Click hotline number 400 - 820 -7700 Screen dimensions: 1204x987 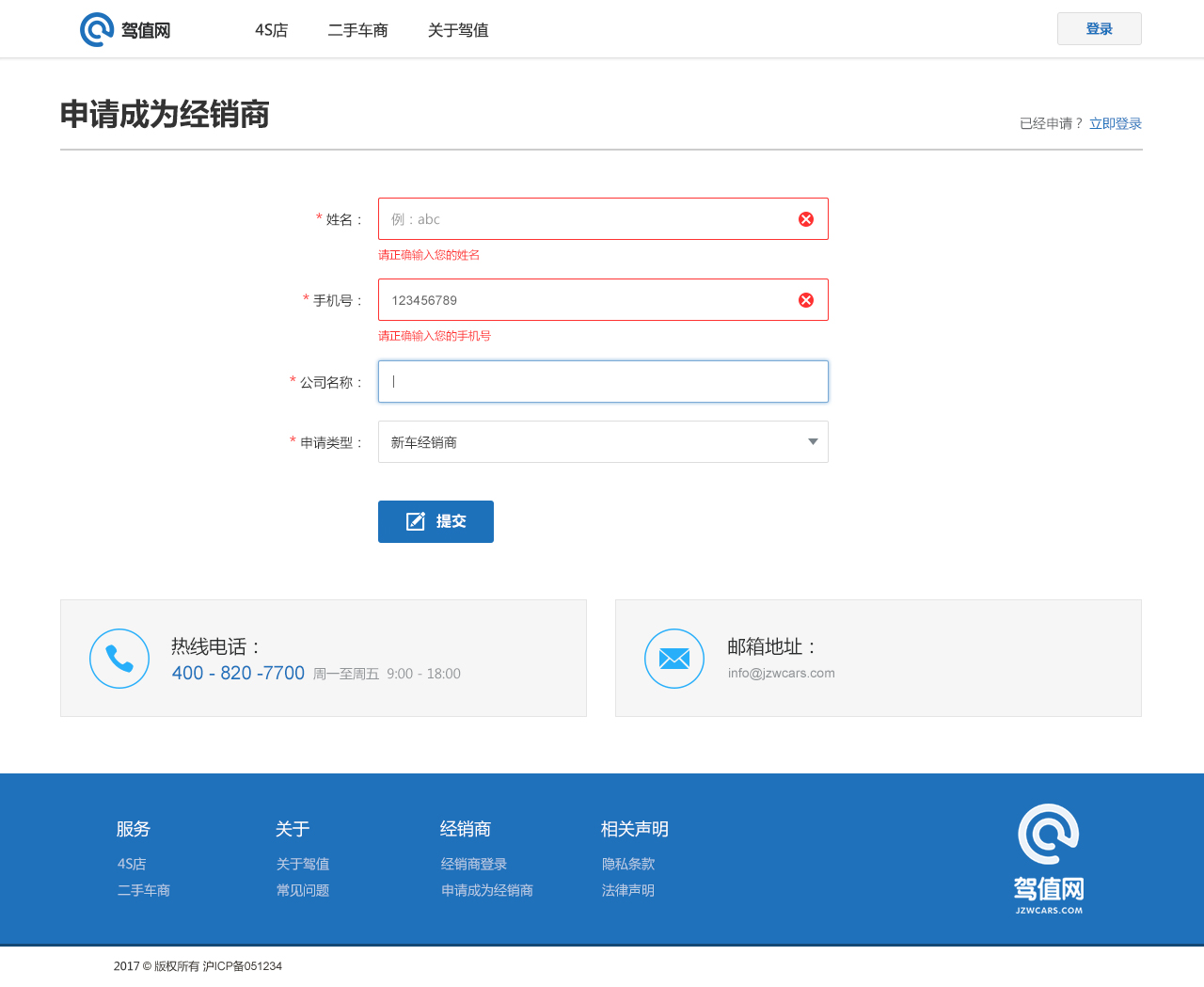tap(238, 673)
